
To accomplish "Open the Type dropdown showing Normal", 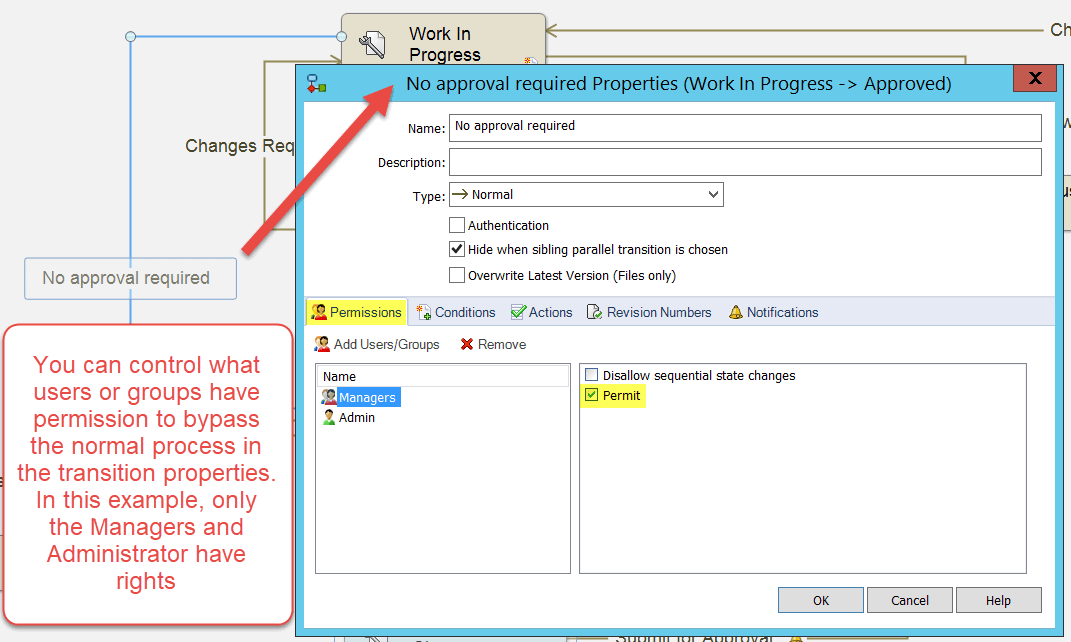I will click(x=586, y=195).
